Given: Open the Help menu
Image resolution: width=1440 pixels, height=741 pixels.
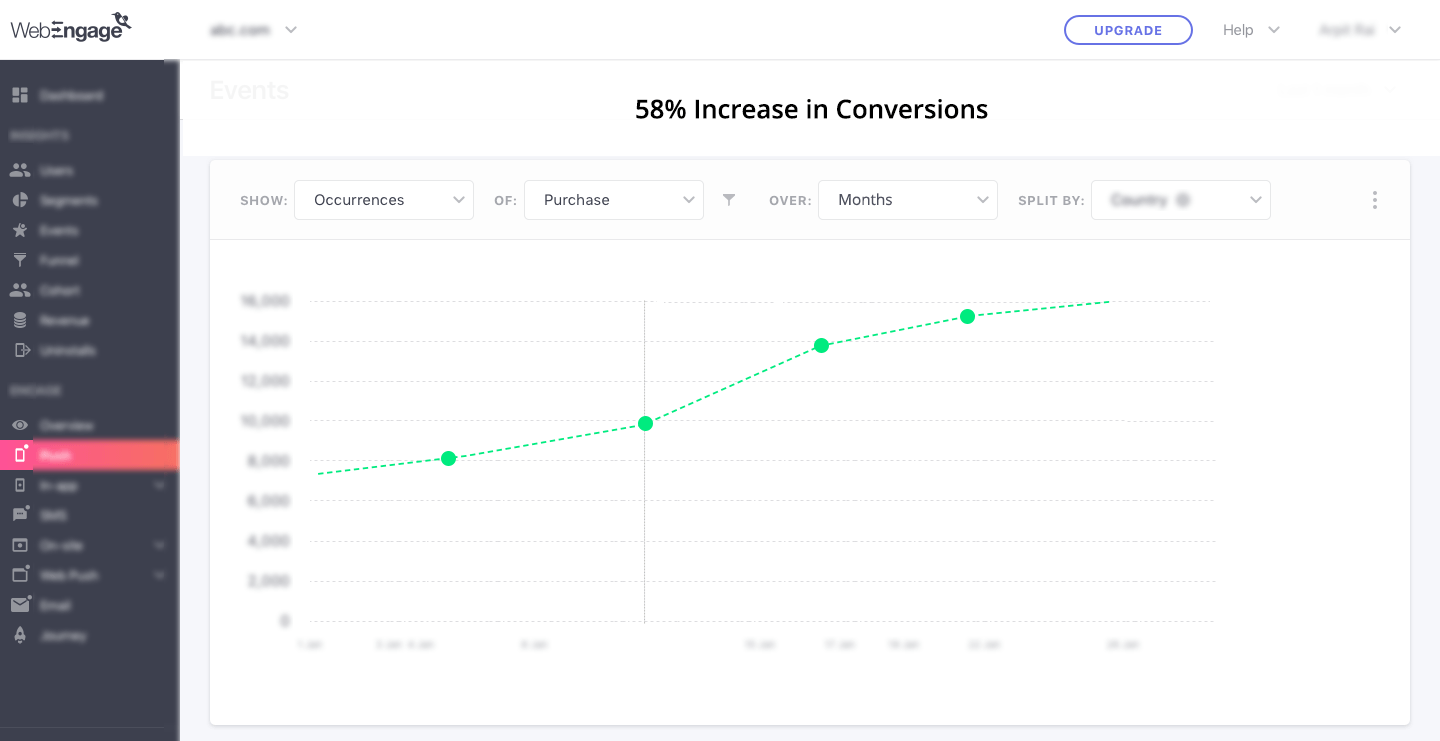Looking at the screenshot, I should [1249, 30].
